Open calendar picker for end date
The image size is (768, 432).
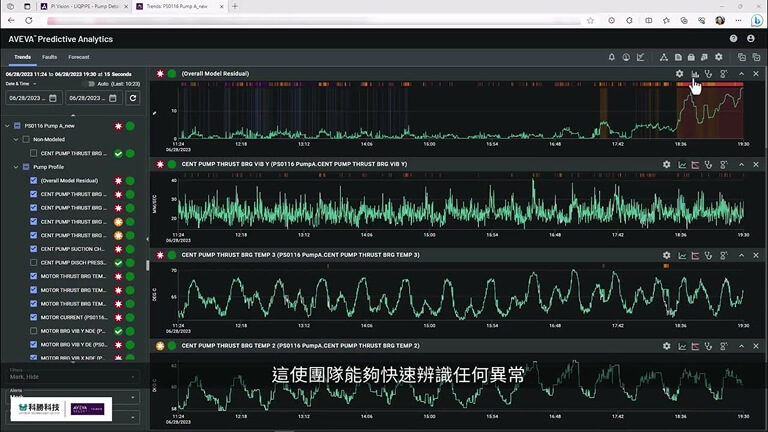[x=113, y=98]
